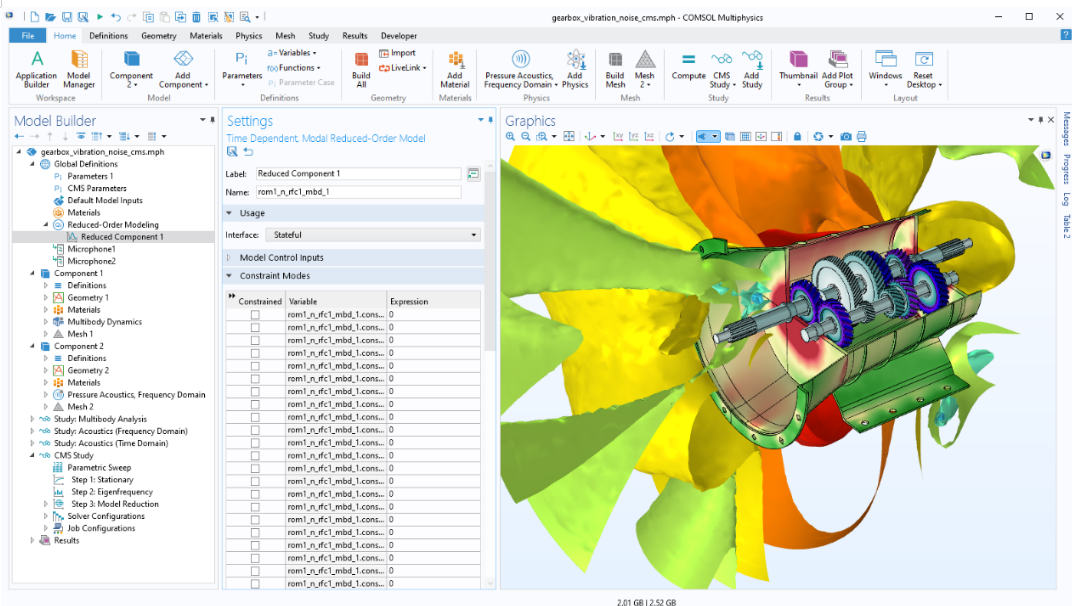
Task: Open the File menu
Action: pyautogui.click(x=27, y=36)
